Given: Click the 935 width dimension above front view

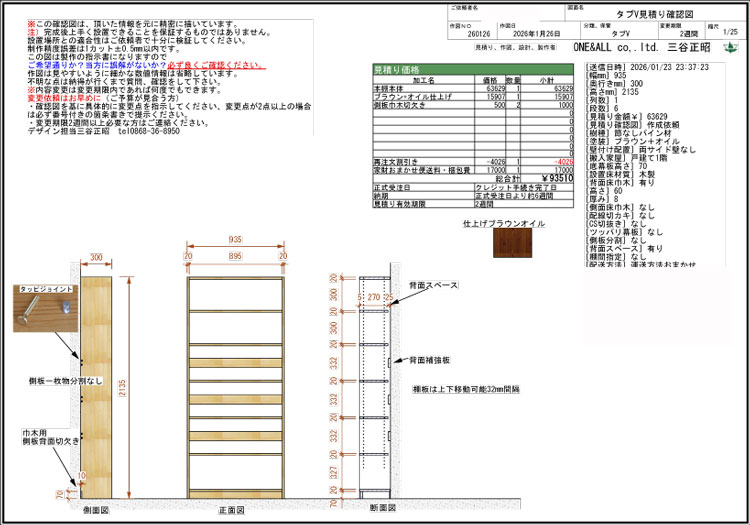Looking at the screenshot, I should (234, 241).
